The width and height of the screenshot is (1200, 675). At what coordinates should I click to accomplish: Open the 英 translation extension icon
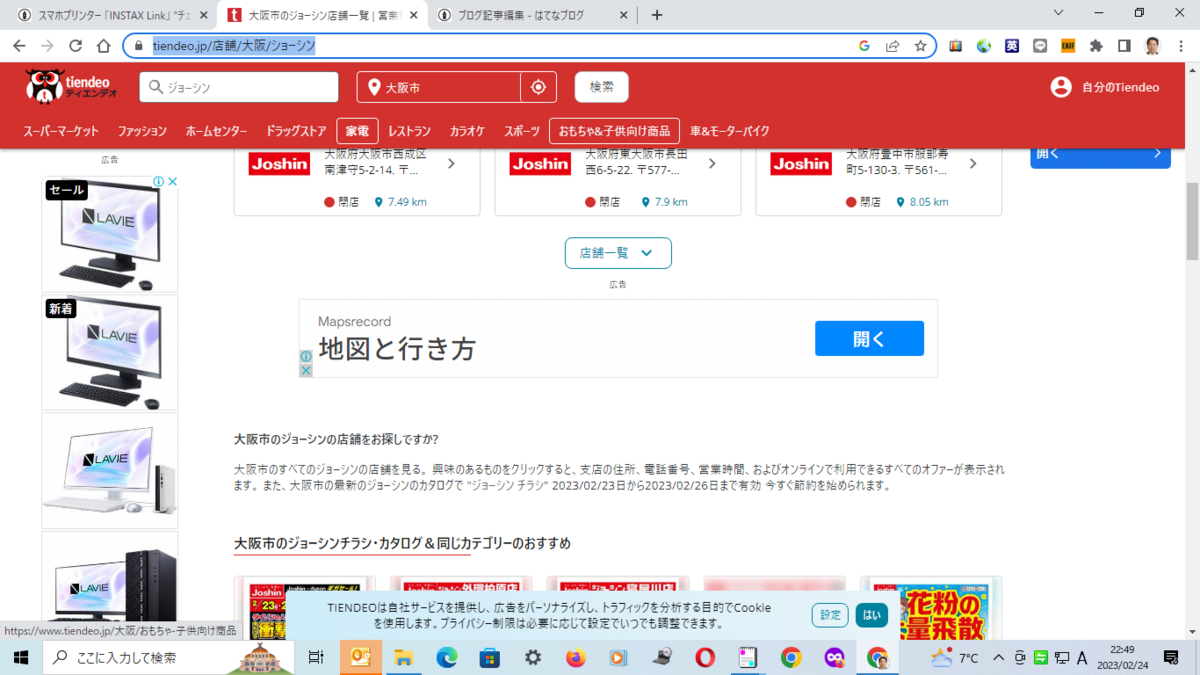click(x=1012, y=46)
